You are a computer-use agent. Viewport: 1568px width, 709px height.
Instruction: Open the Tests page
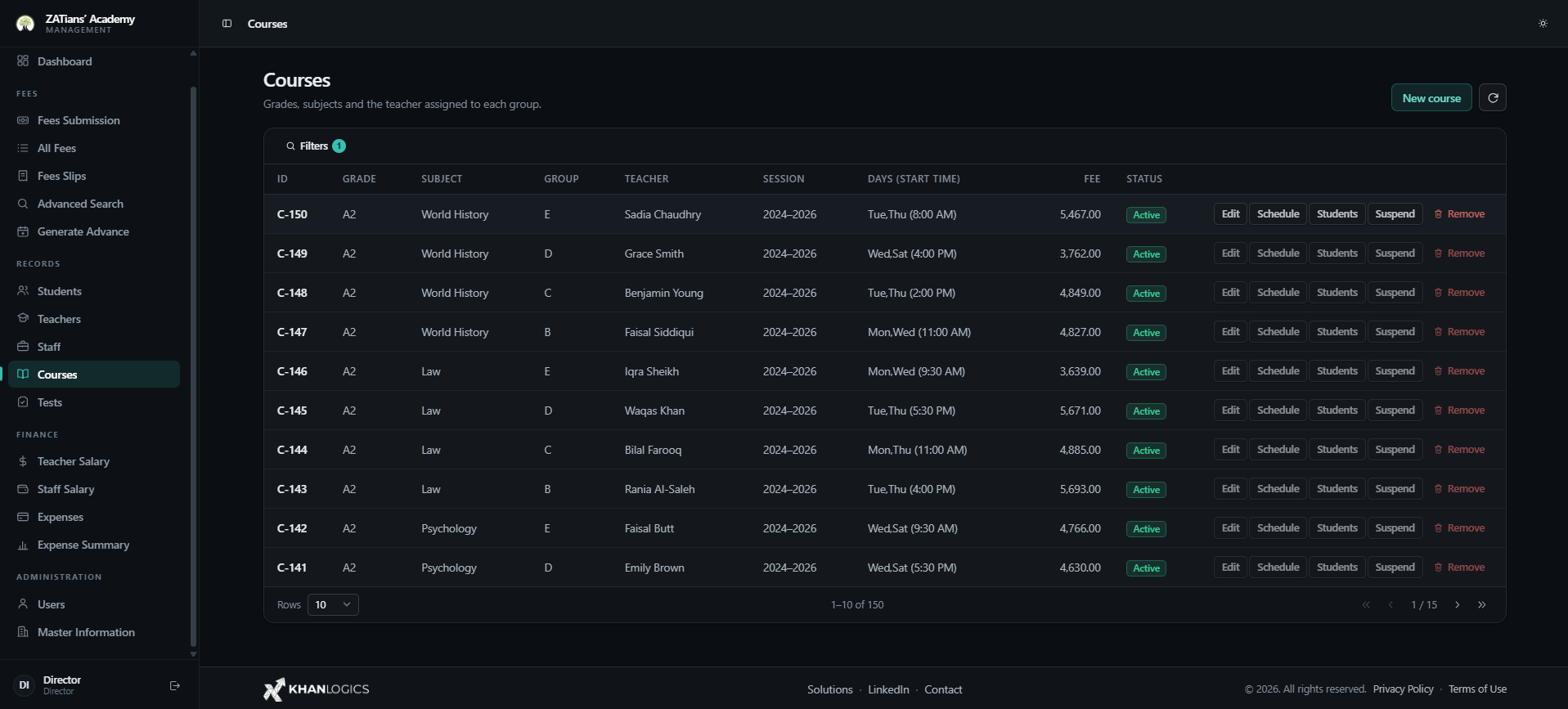(x=94, y=402)
